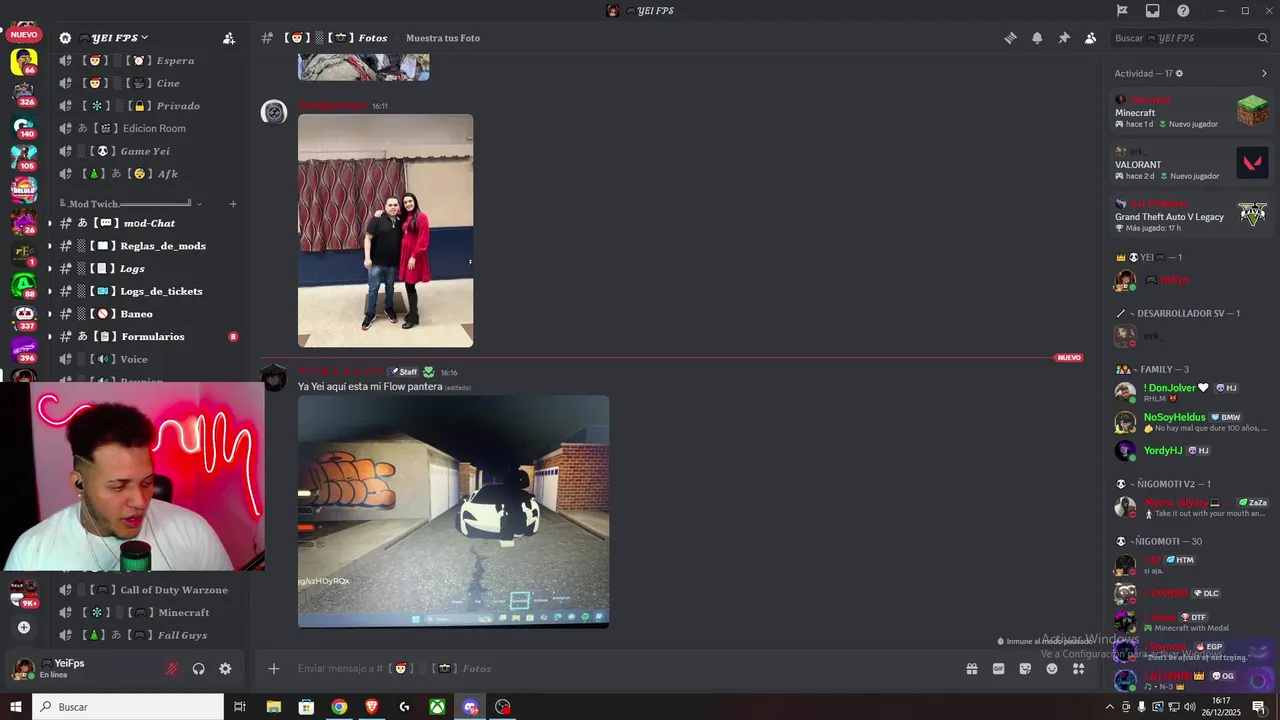Open Xbox app from taskbar

pyautogui.click(x=437, y=707)
